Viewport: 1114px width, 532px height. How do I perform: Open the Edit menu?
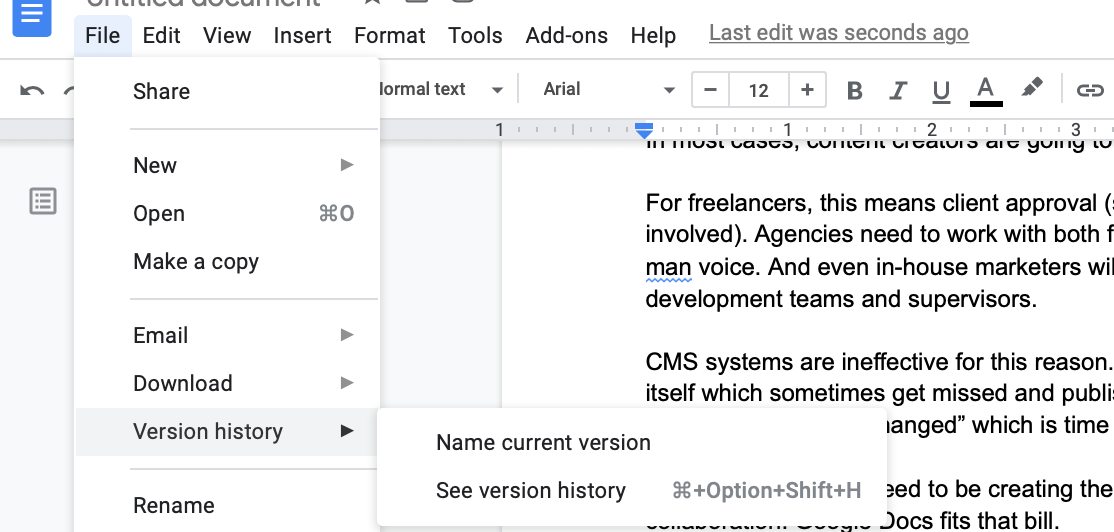161,36
